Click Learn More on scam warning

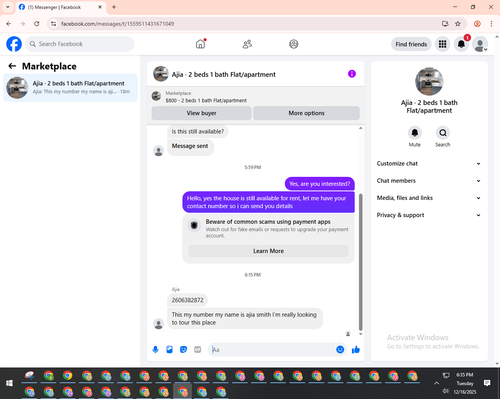[268, 251]
